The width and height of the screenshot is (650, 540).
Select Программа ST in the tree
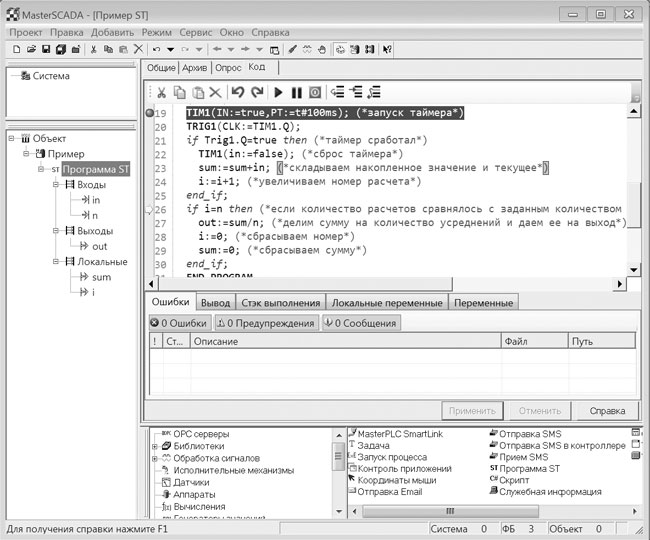[96, 169]
